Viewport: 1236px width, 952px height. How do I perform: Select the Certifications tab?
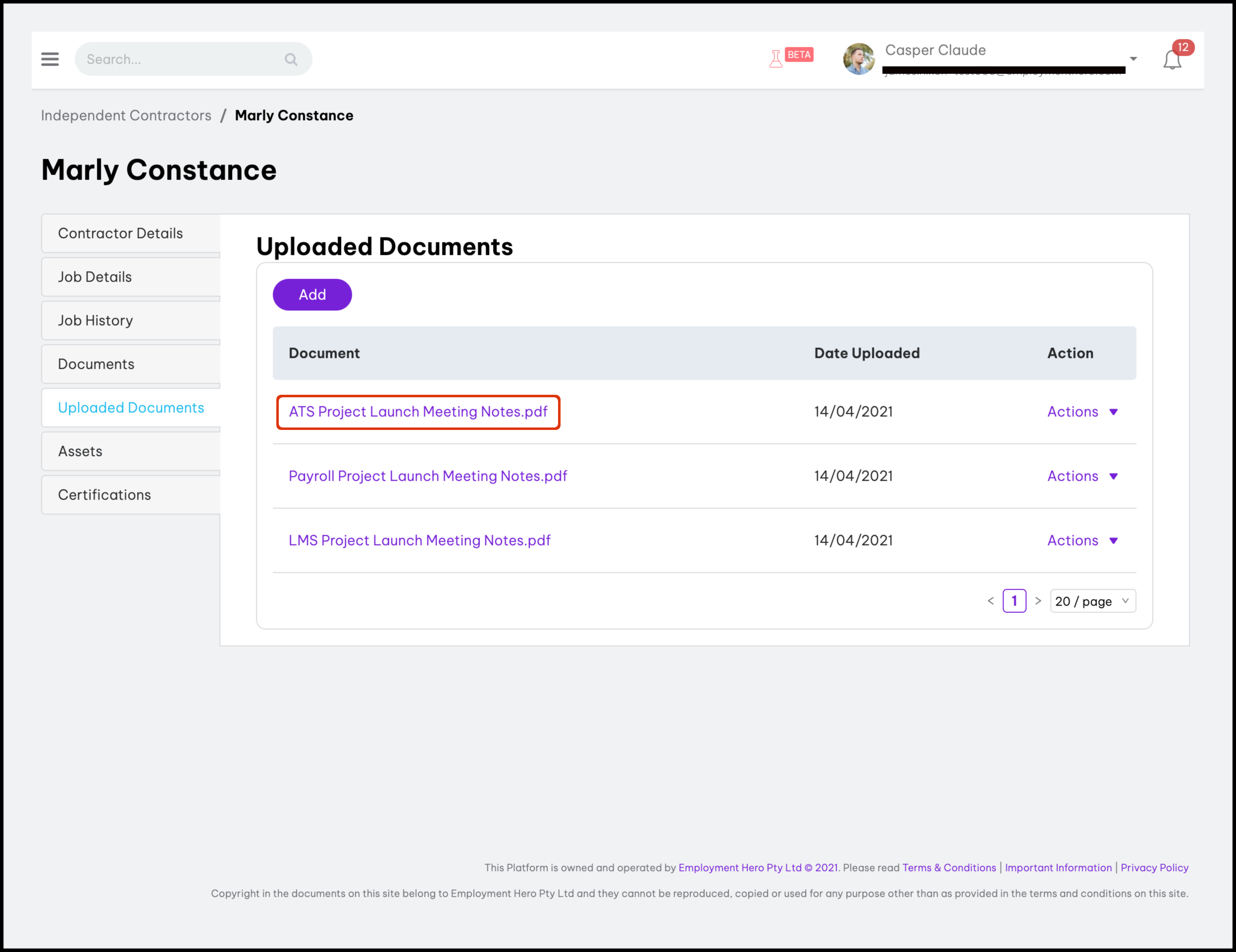pyautogui.click(x=104, y=495)
